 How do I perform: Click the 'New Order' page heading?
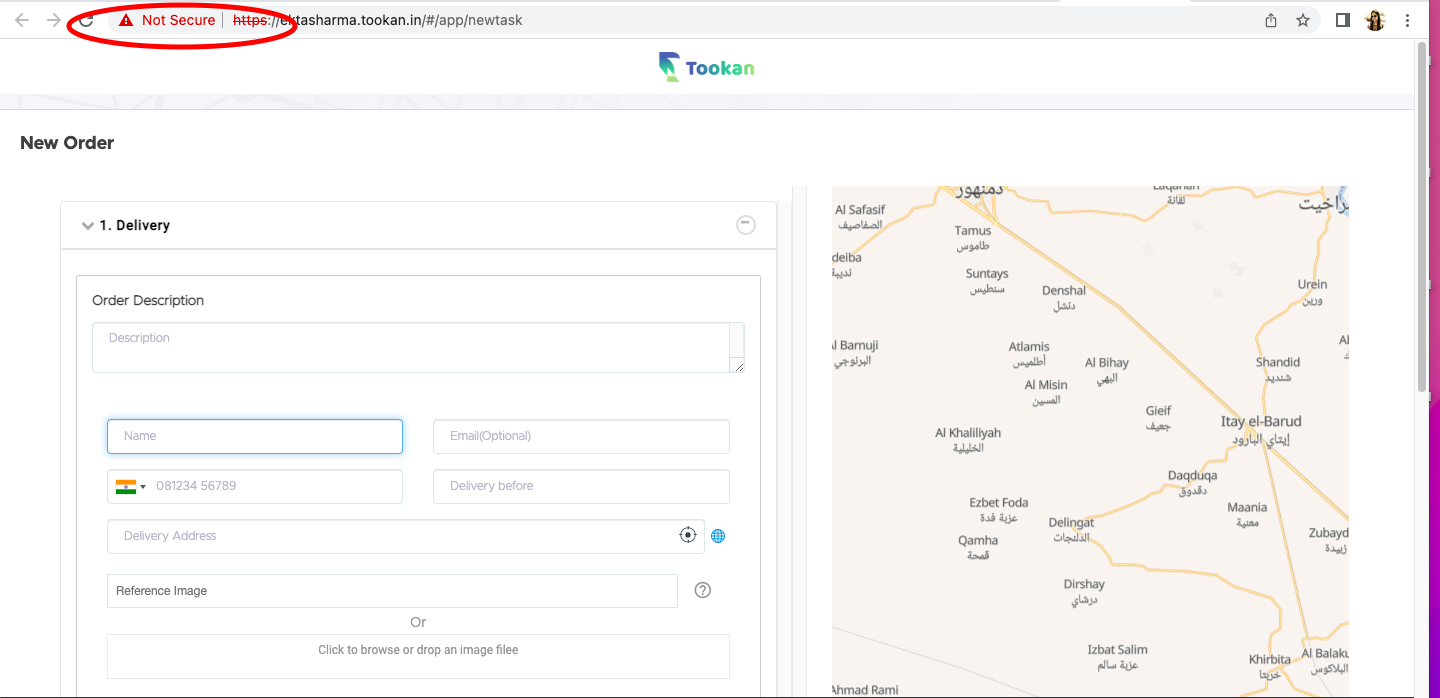(x=67, y=143)
